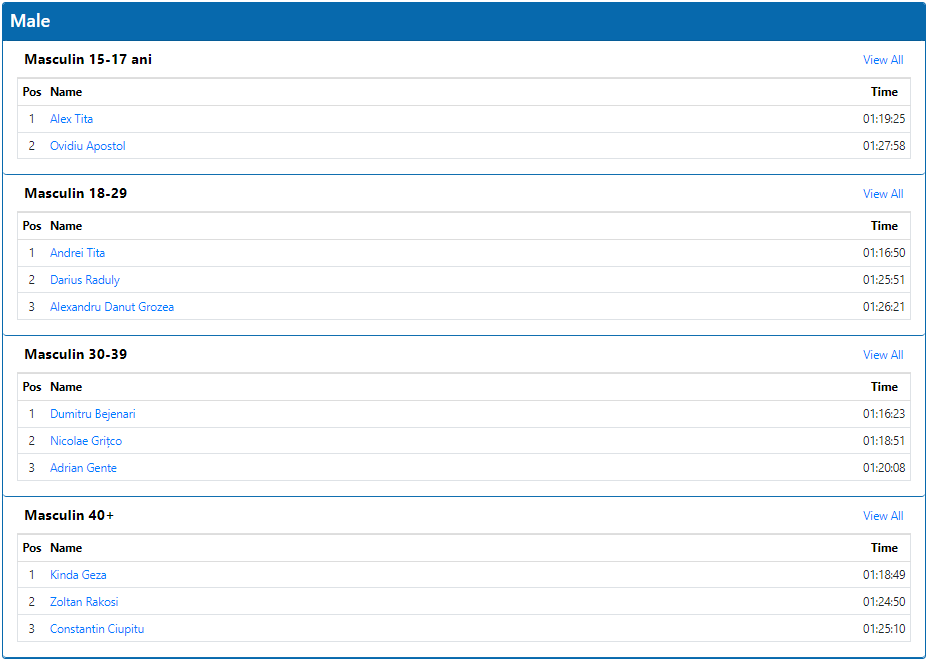Open Adrian Gente's result
The height and width of the screenshot is (660, 928).
(x=83, y=468)
